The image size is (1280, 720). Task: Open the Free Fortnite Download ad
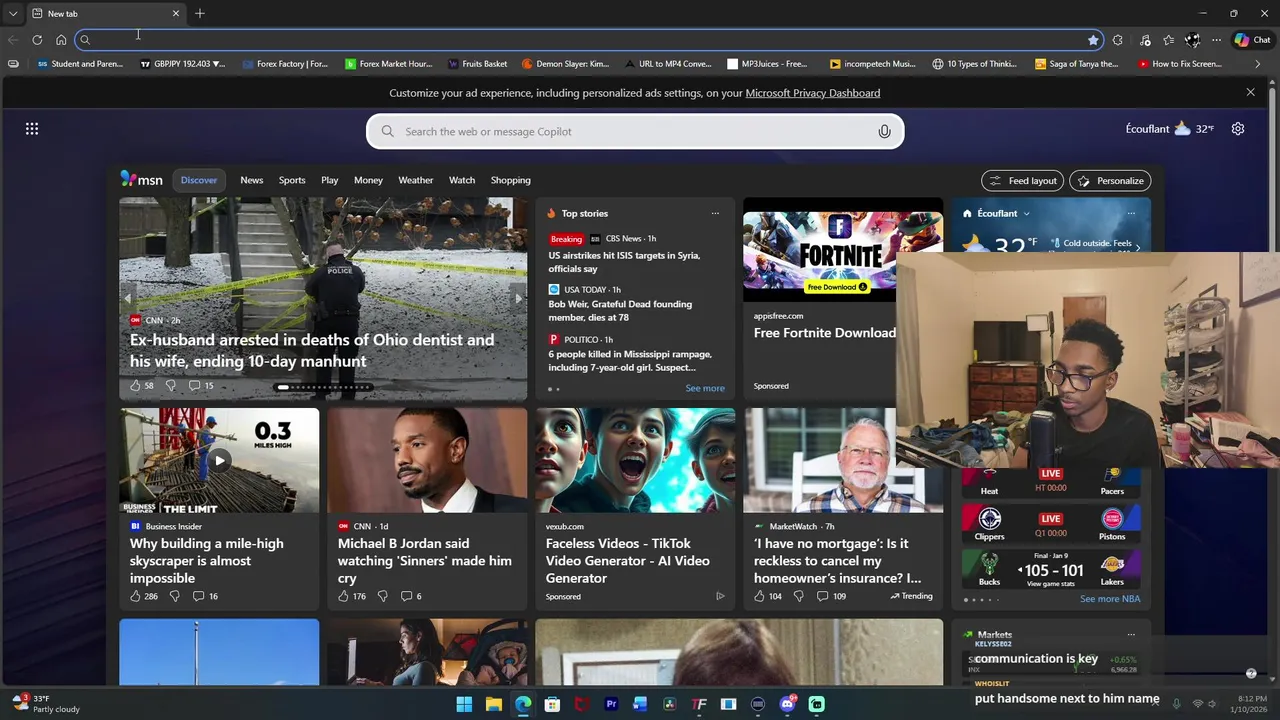825,333
